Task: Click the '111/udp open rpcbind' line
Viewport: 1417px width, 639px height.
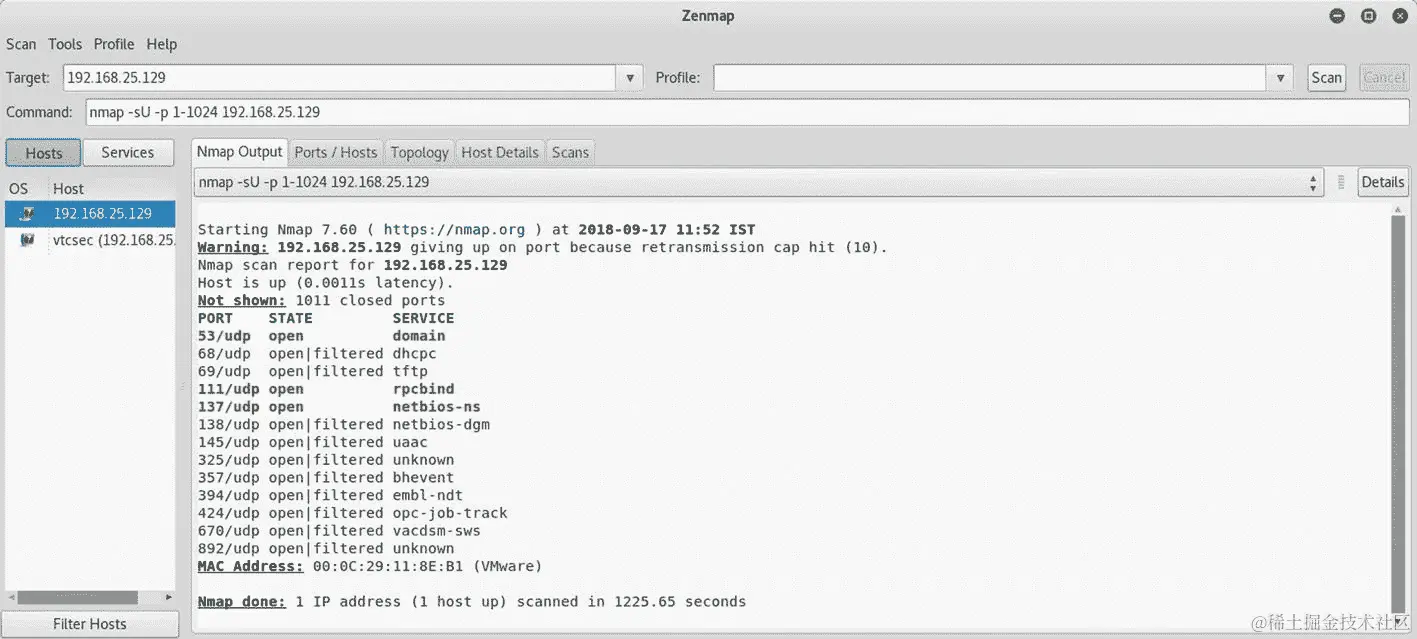Action: pos(326,389)
